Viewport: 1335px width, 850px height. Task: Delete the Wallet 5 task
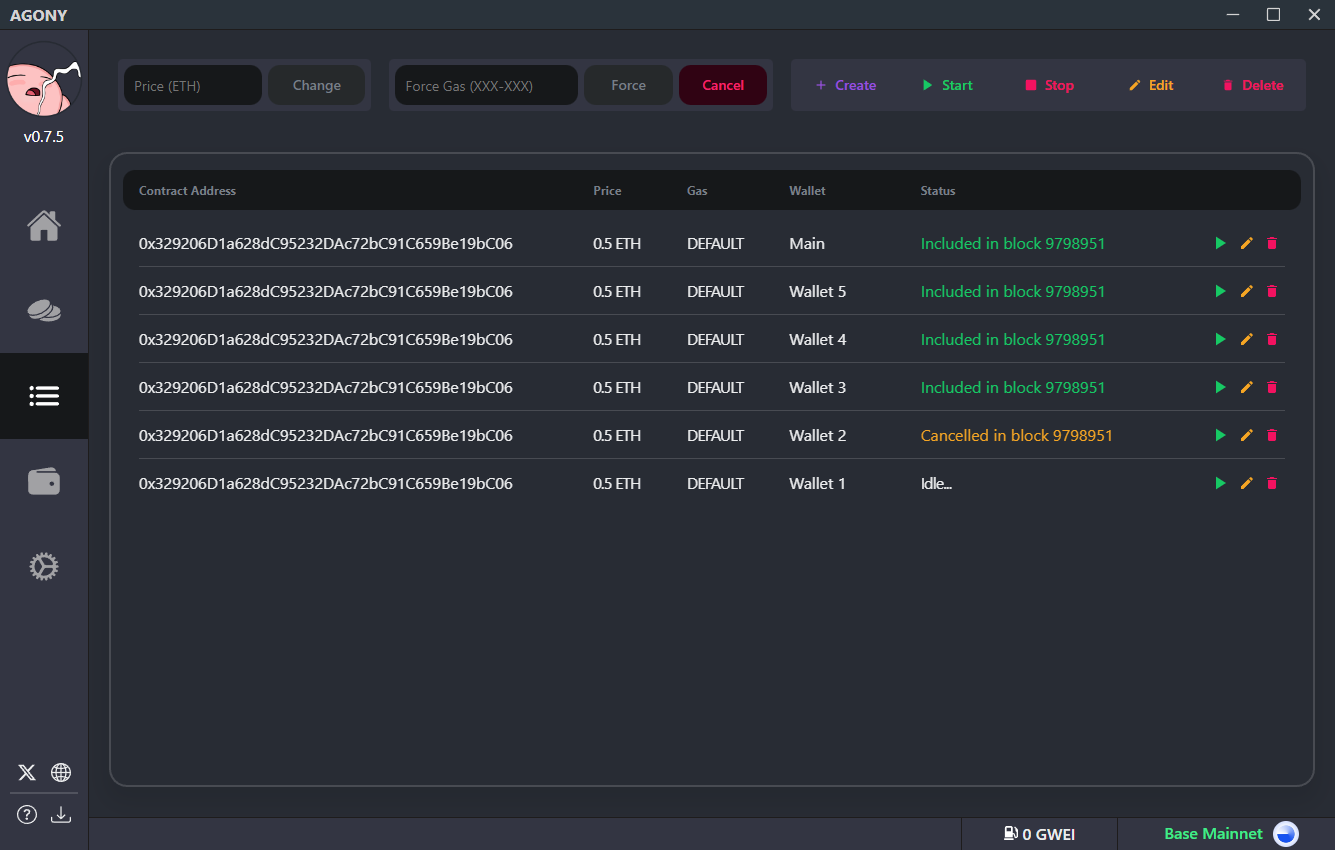[1272, 291]
